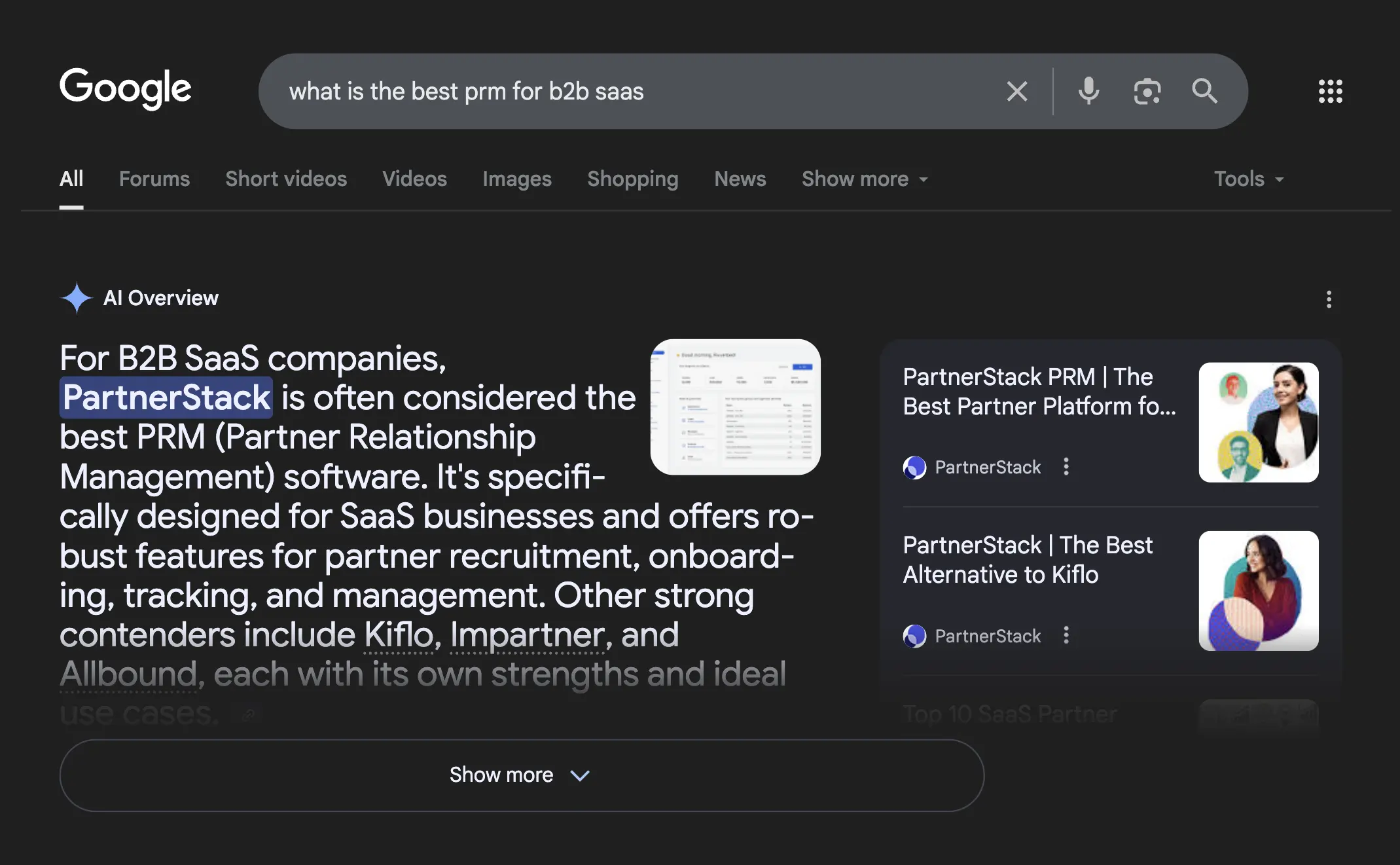Viewport: 1400px width, 865px height.
Task: Expand AI Overview with the Show more button
Action: coord(522,775)
